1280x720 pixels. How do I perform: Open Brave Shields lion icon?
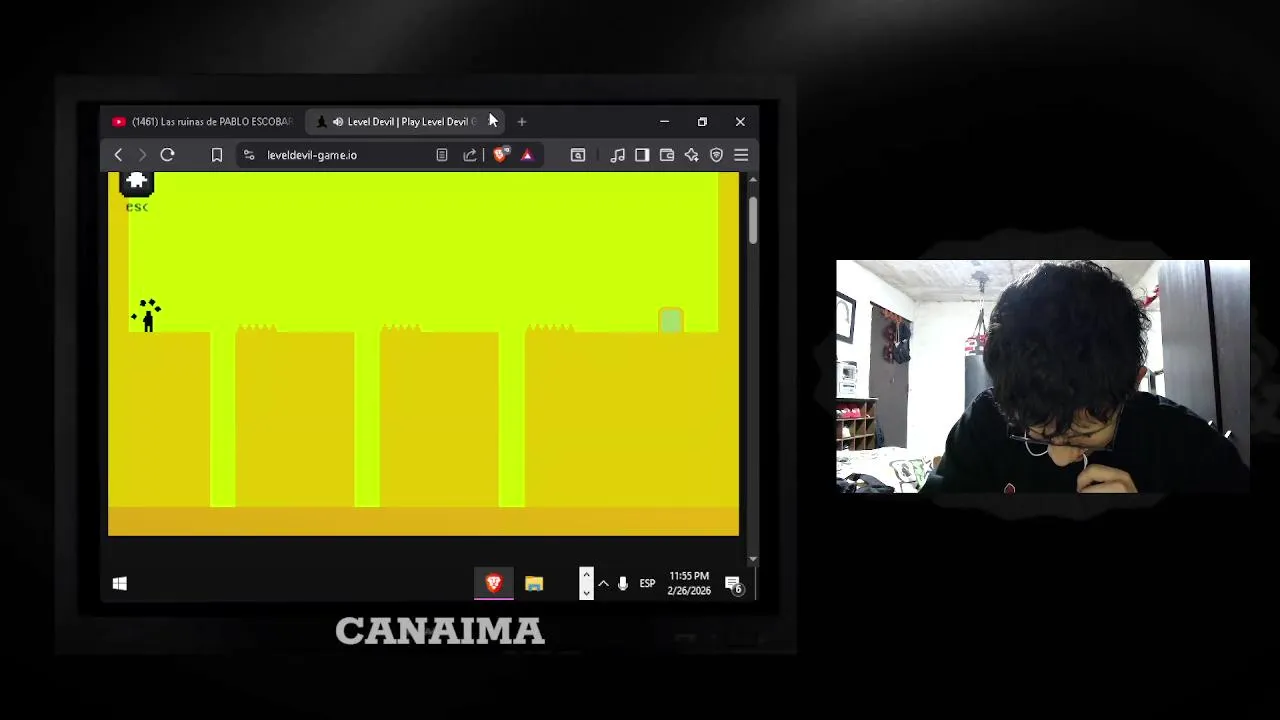click(x=501, y=155)
